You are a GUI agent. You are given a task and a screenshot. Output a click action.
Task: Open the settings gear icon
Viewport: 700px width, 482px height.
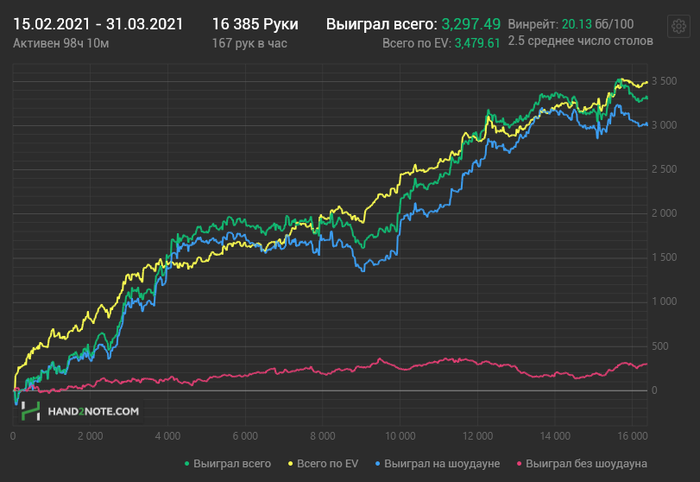click(679, 26)
